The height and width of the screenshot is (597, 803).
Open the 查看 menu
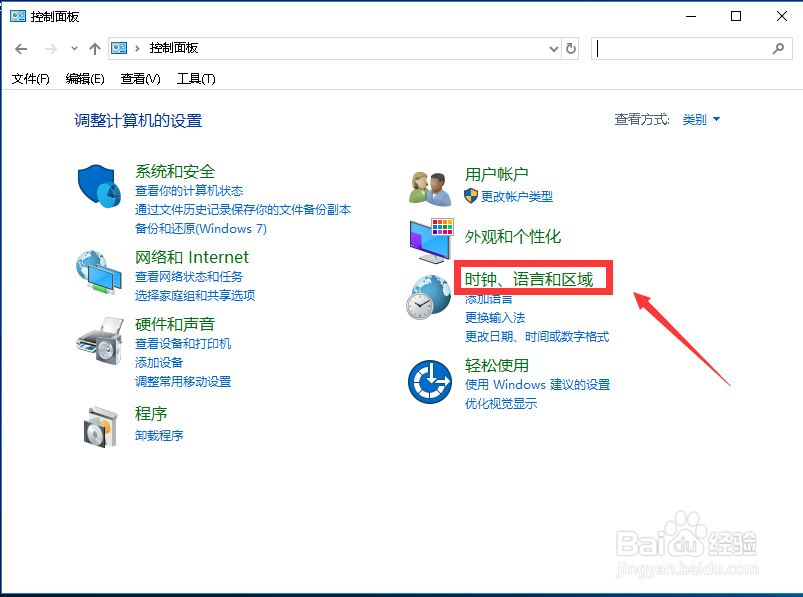pyautogui.click(x=140, y=78)
